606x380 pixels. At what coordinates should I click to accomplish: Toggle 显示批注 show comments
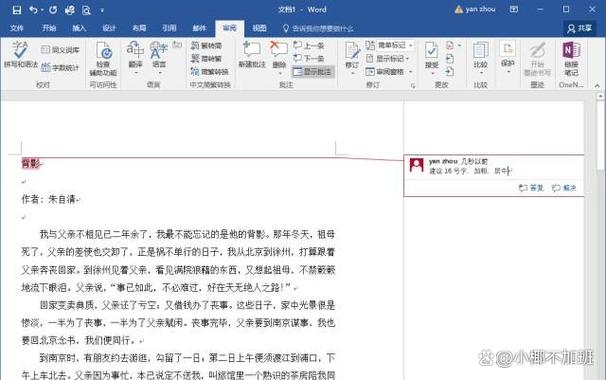[312, 72]
